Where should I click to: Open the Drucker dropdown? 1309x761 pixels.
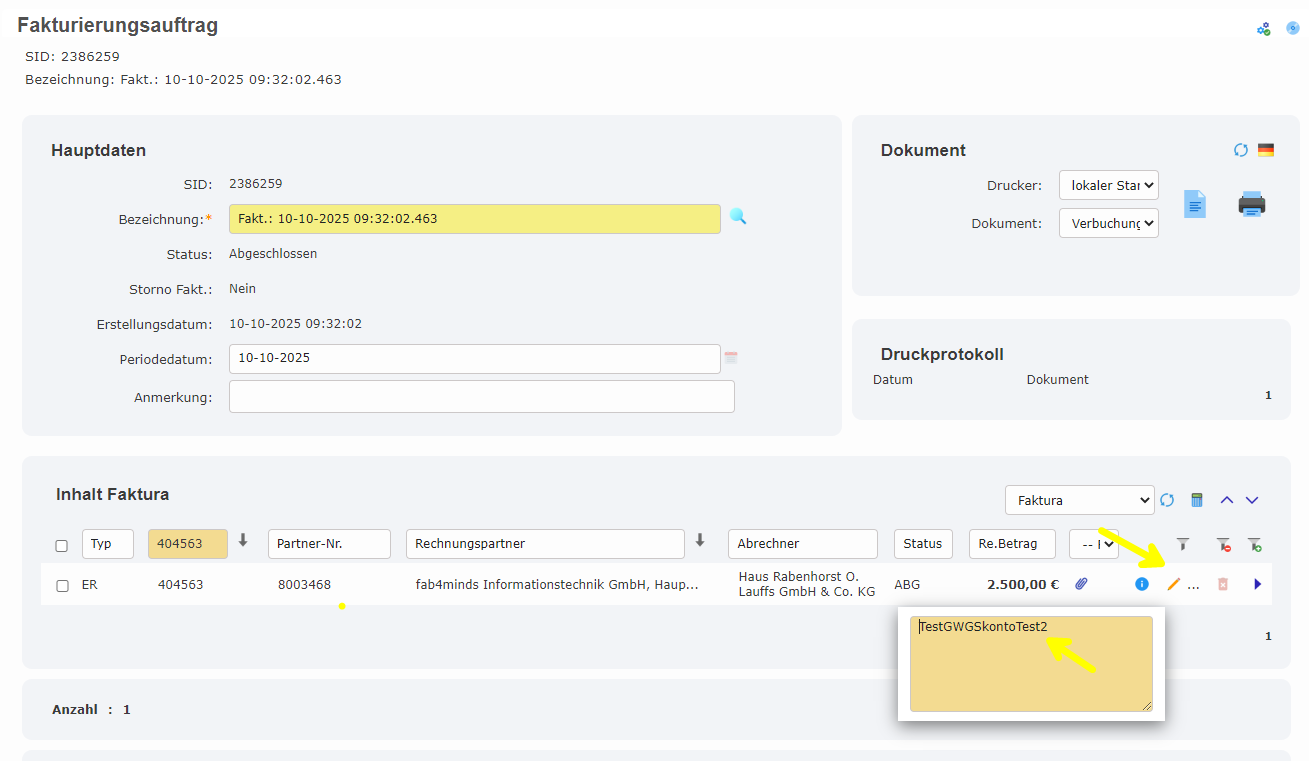tap(1108, 185)
